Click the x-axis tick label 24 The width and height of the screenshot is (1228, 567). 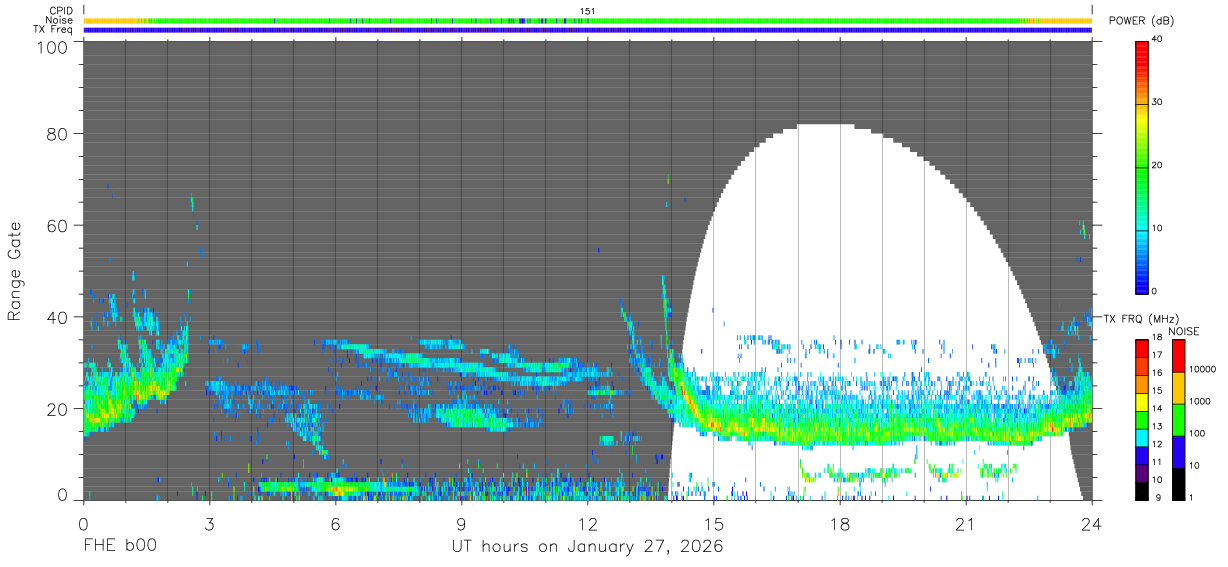[1091, 523]
